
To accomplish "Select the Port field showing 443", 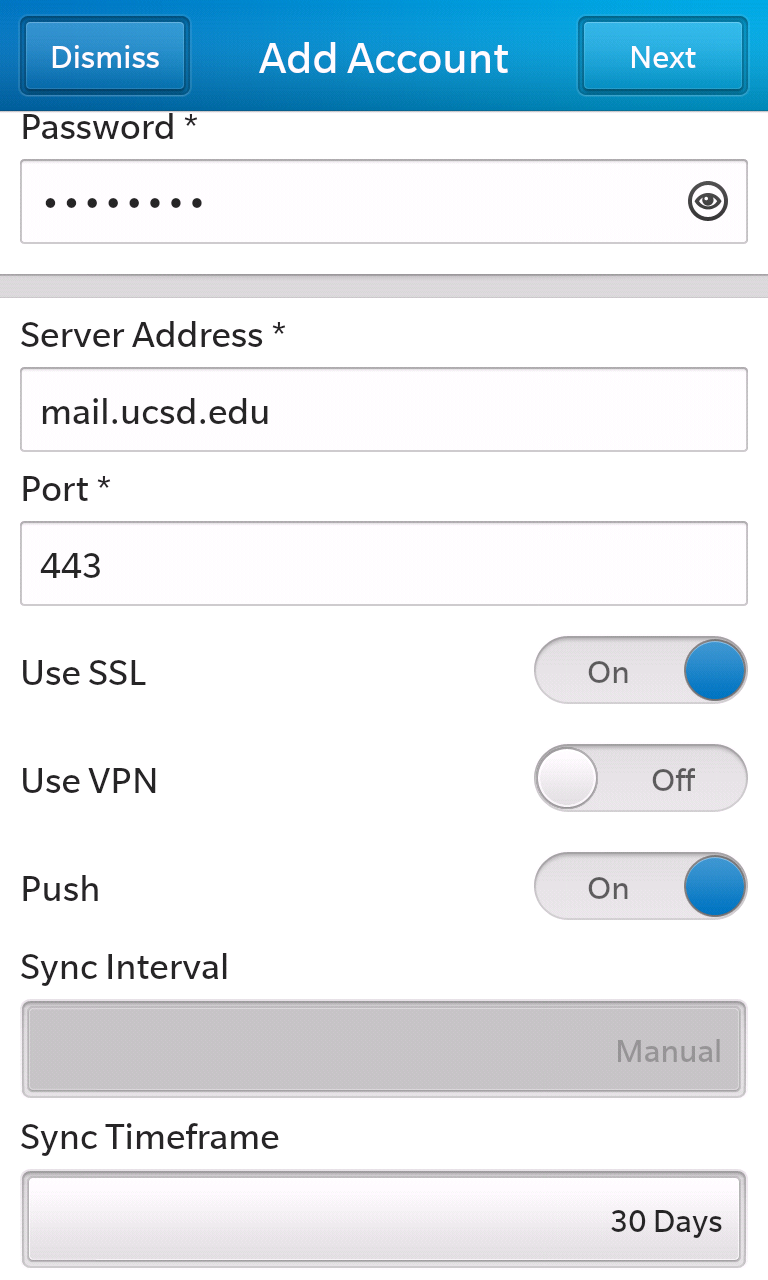I will (384, 563).
